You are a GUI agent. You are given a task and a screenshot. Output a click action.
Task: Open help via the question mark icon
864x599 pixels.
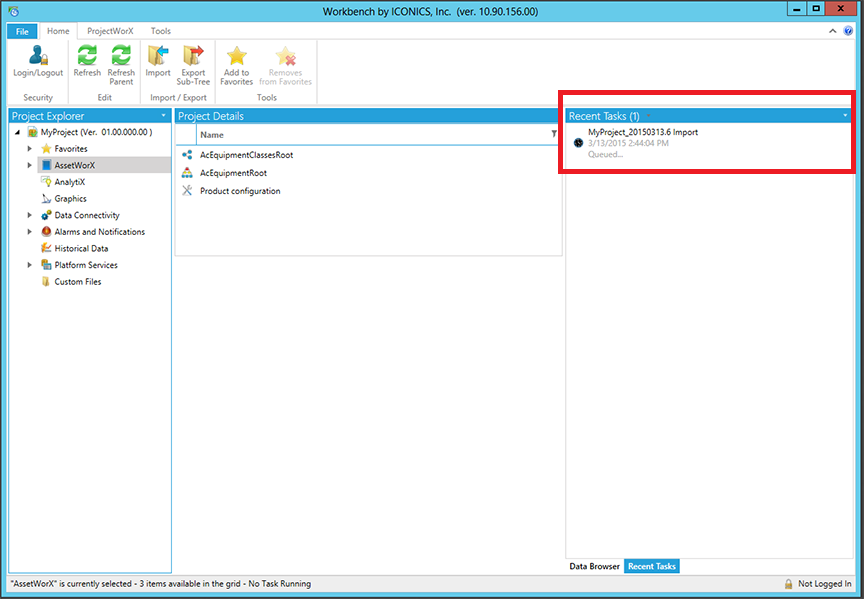[x=849, y=31]
